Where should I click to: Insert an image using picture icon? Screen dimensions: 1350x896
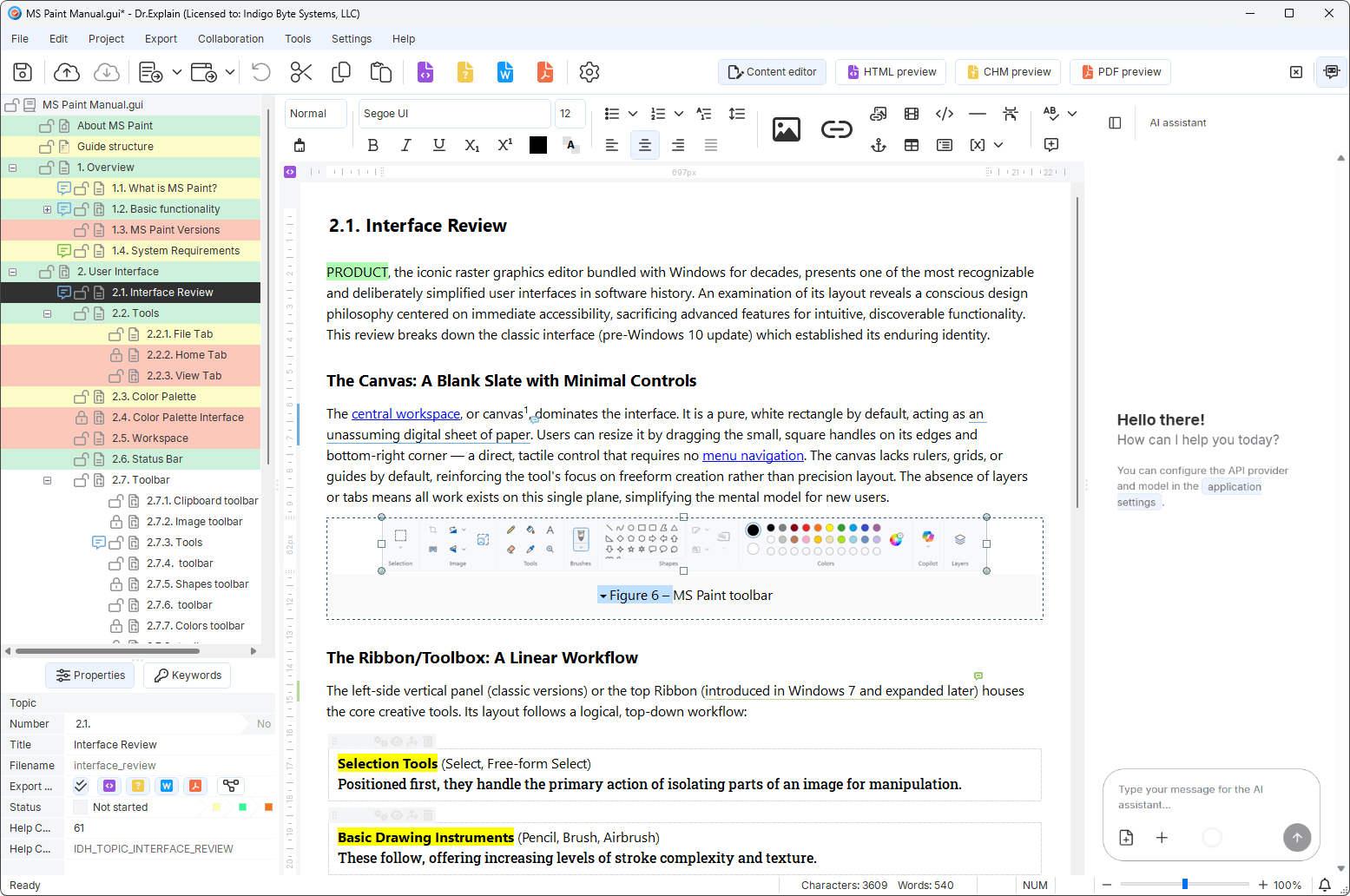click(787, 129)
